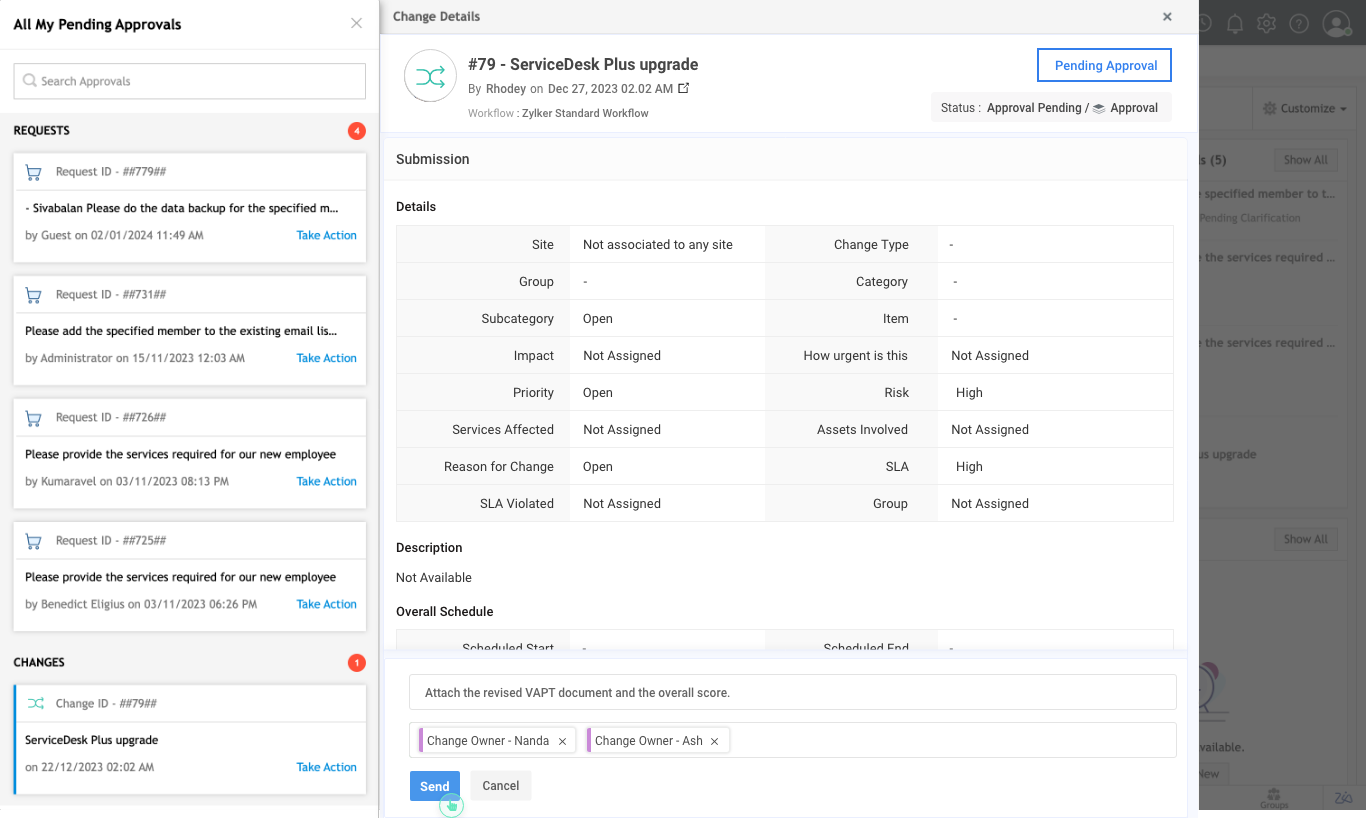Image resolution: width=1366 pixels, height=818 pixels.
Task: Remove Change Owner - Ash tag
Action: coord(714,741)
